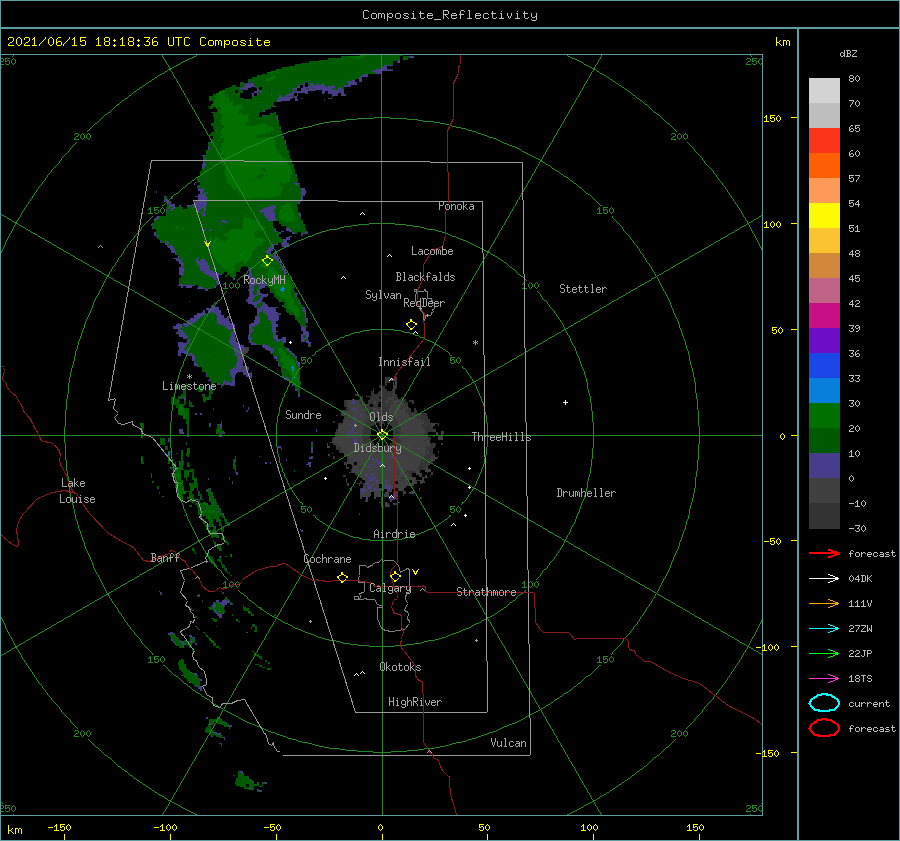Click the Innisfail city label
Viewport: 900px width, 841px height.
[404, 362]
